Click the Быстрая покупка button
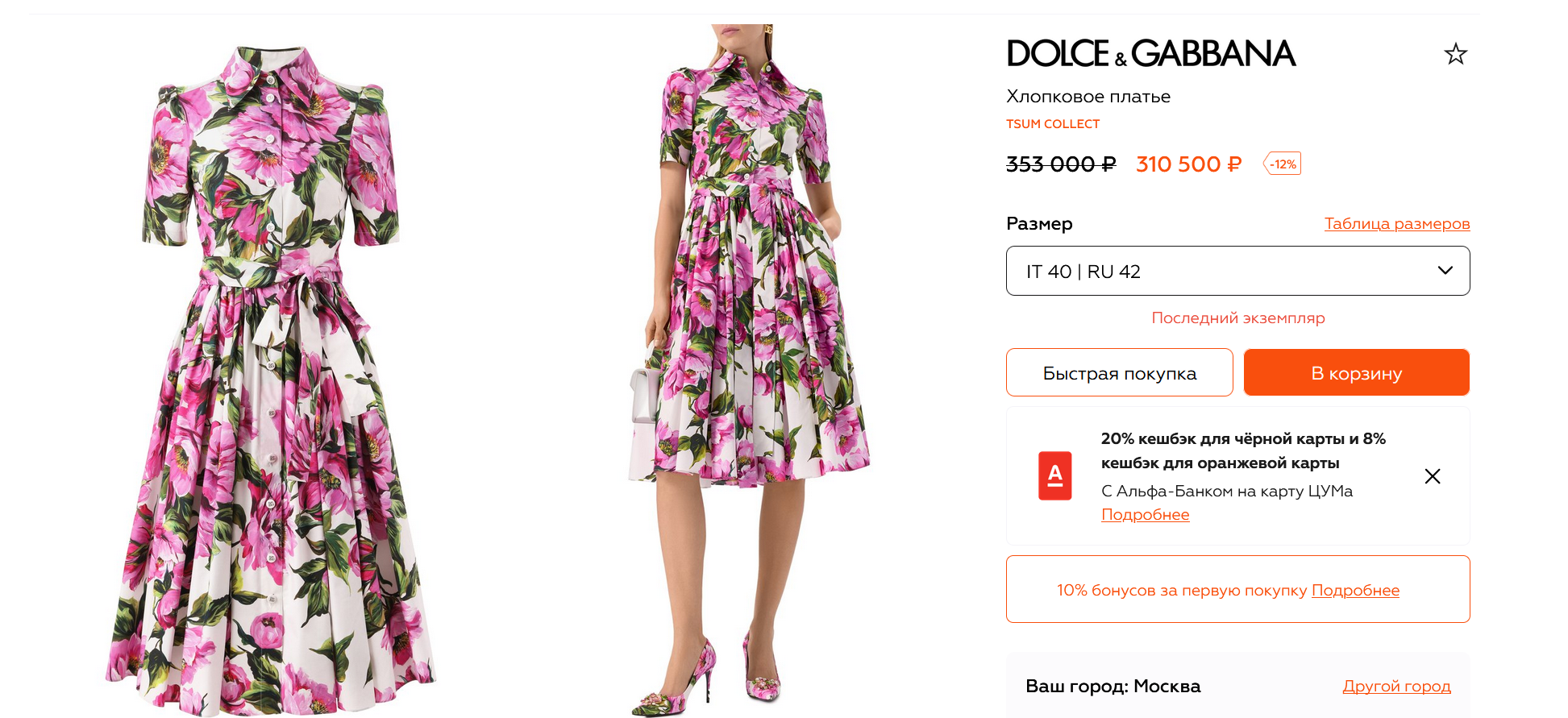This screenshot has width=1568, height=718. [1119, 373]
